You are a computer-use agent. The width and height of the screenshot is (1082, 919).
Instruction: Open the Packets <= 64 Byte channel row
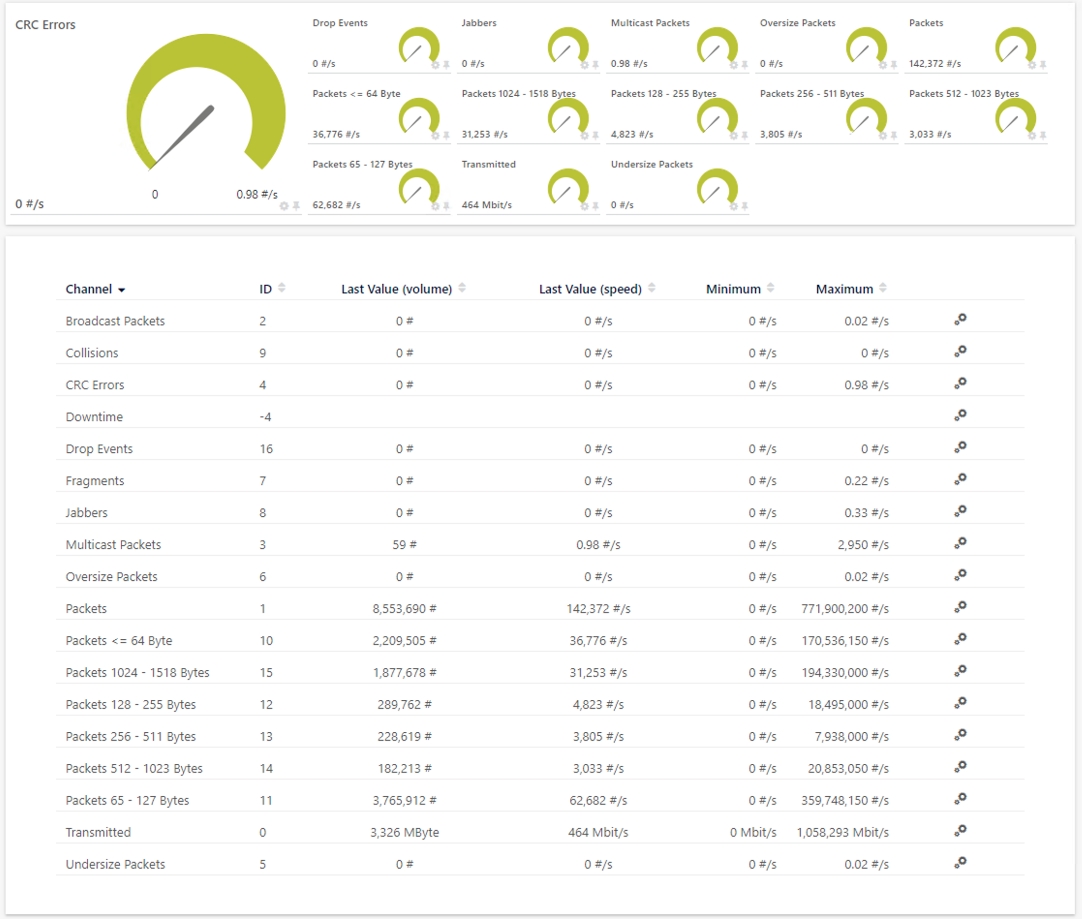tap(119, 640)
